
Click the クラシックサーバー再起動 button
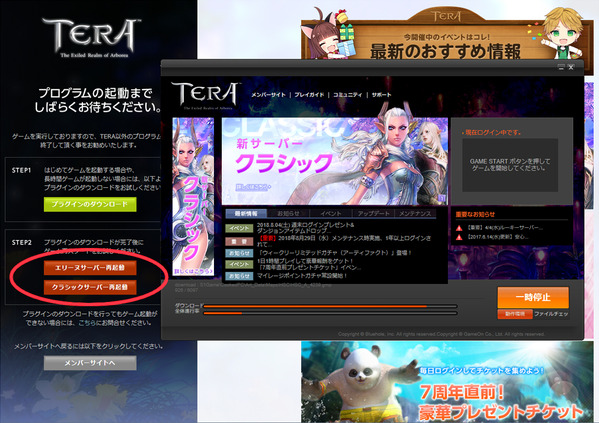90,287
